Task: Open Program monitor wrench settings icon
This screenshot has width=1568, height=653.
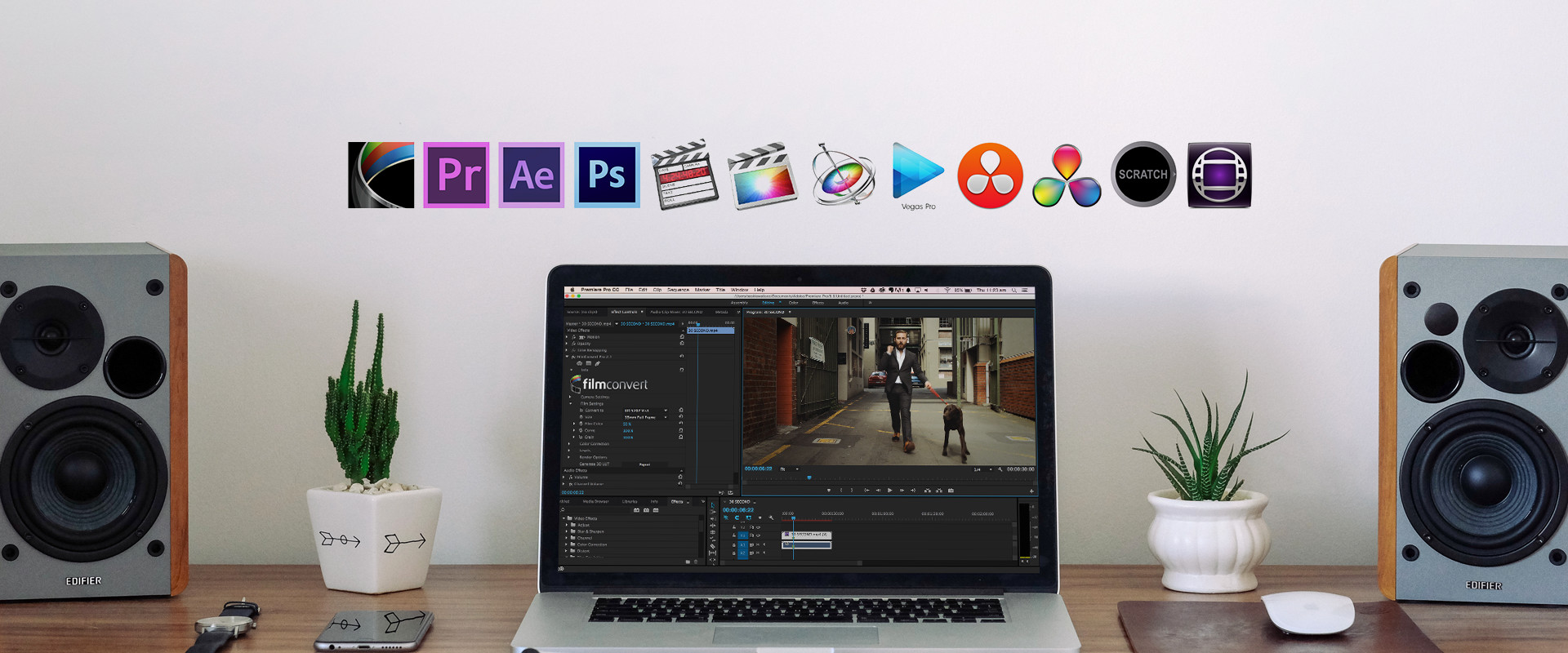Action: (1000, 469)
